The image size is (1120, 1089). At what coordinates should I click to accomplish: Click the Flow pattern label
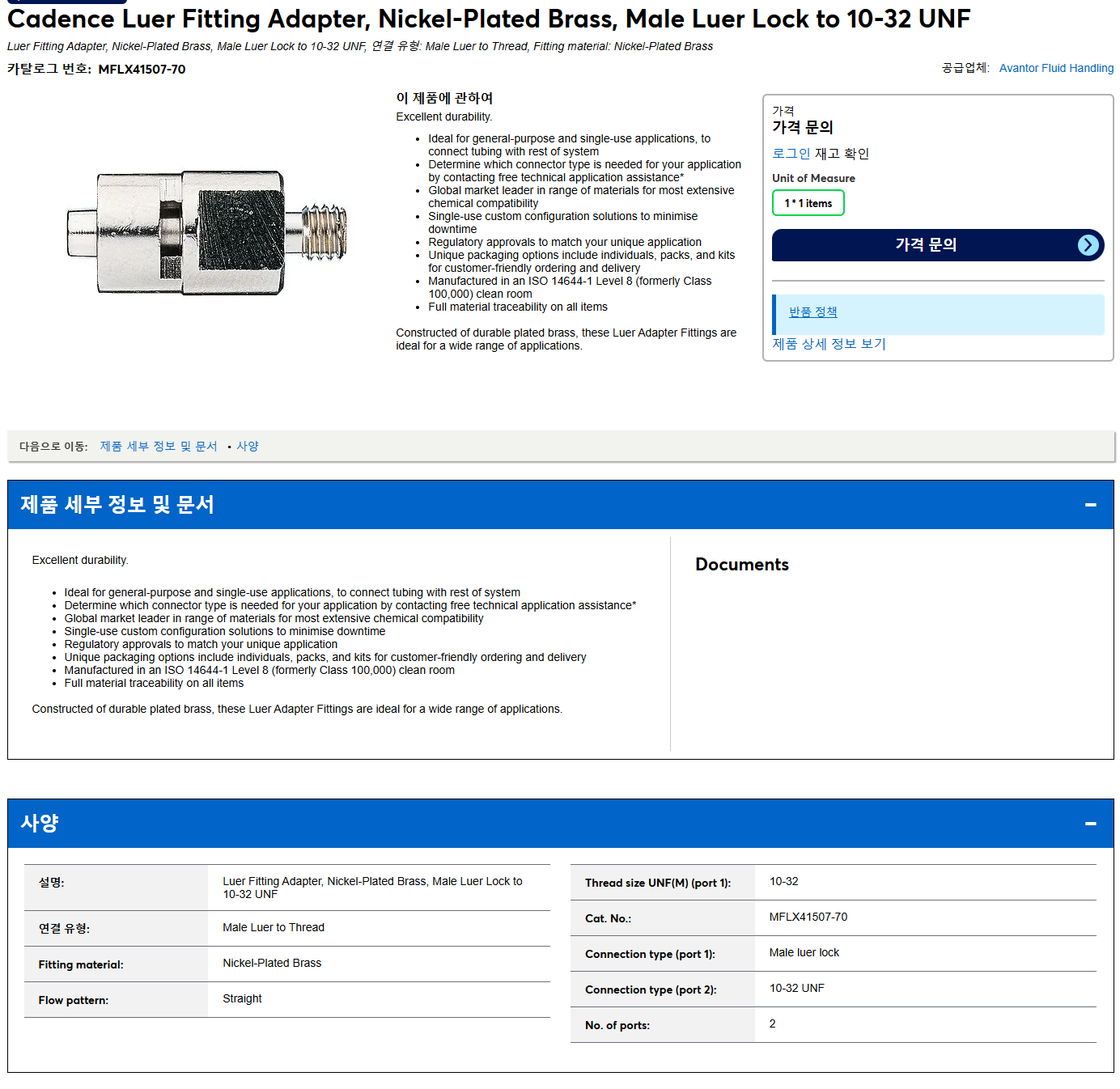click(x=73, y=1001)
